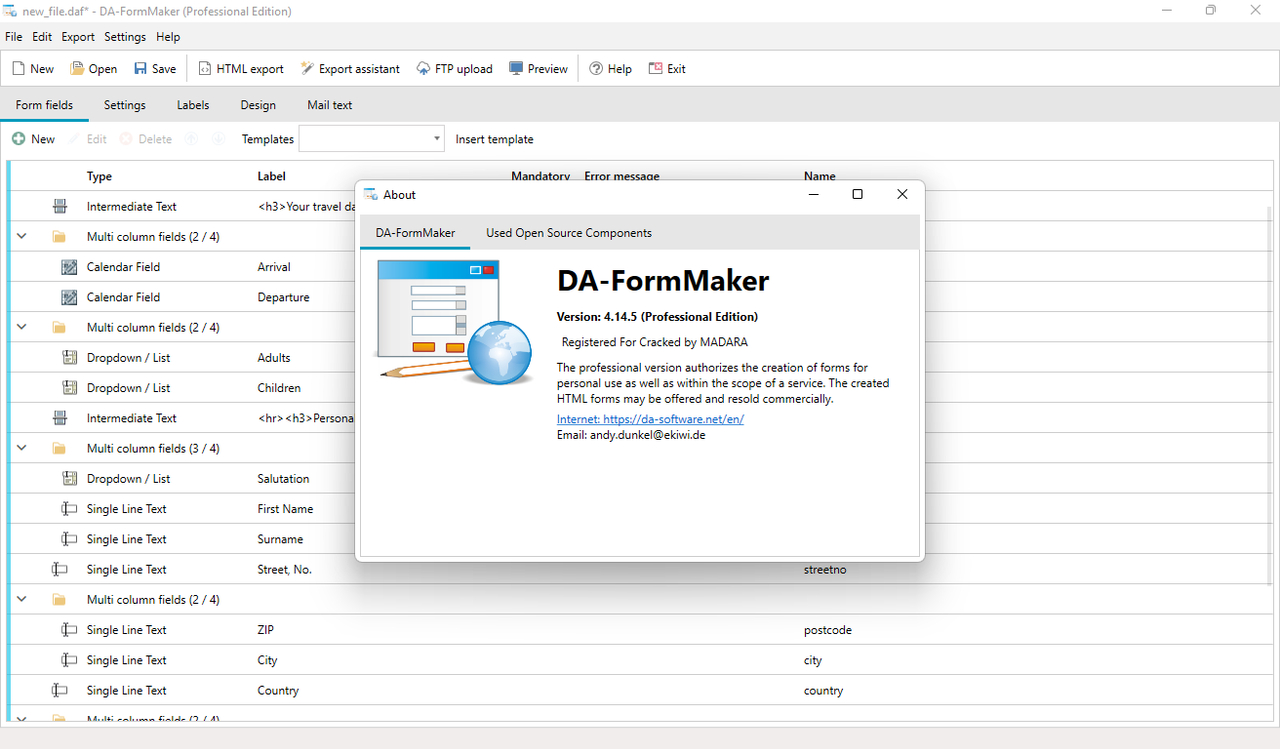Click the Edit field button
This screenshot has width=1280, height=749.
pyautogui.click(x=88, y=139)
